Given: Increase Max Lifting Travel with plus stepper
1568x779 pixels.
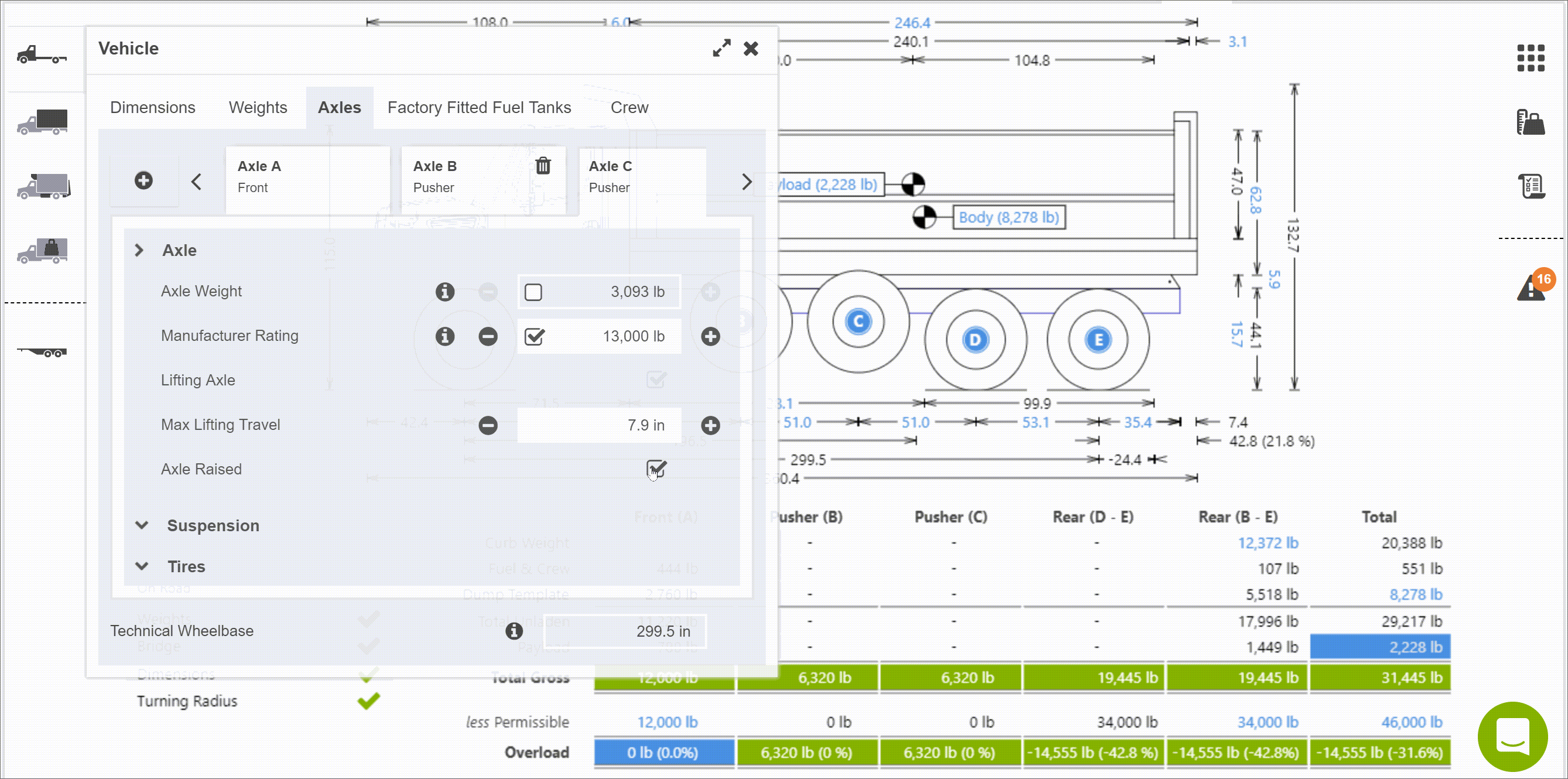Looking at the screenshot, I should 710,425.
